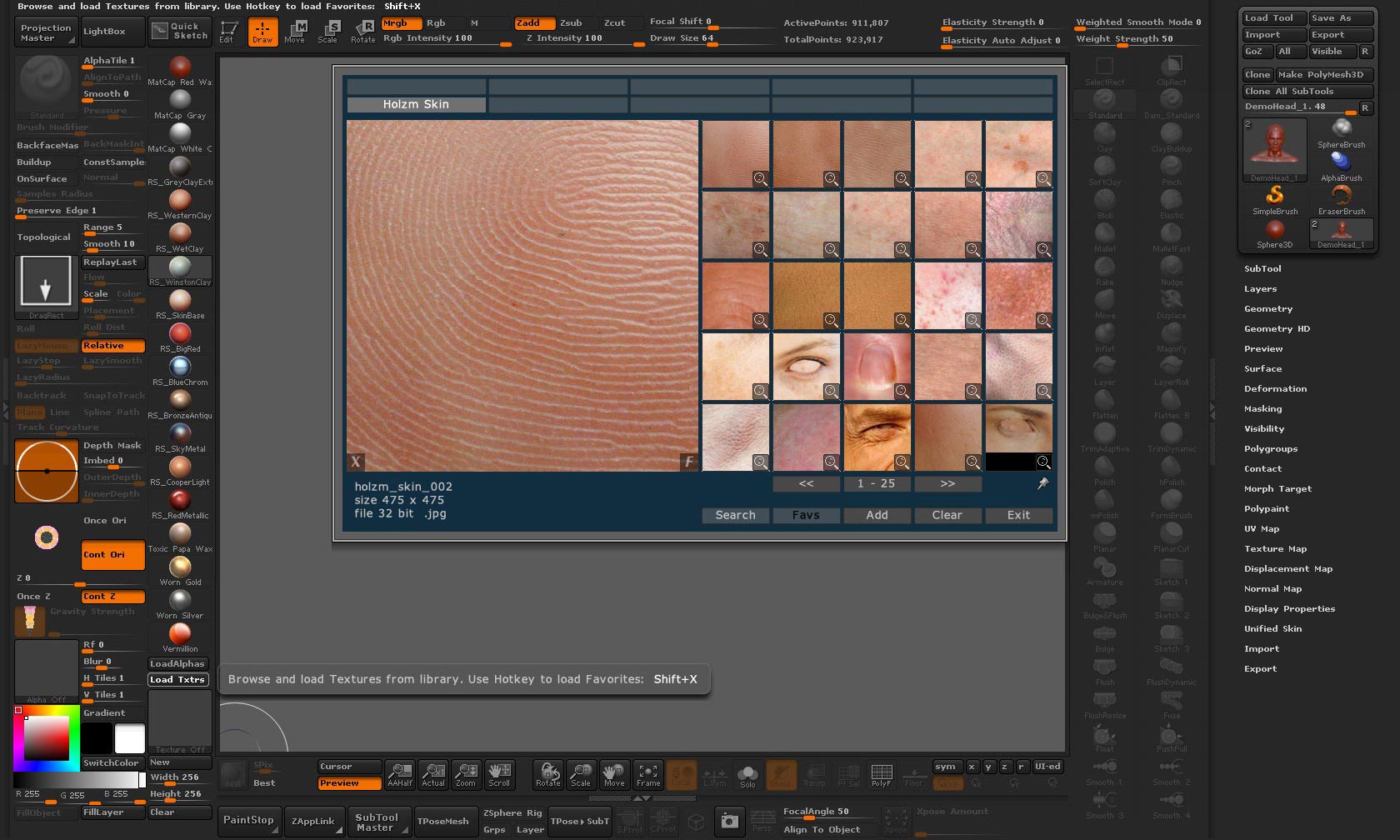Pick a color in the color picker square

click(x=46, y=737)
